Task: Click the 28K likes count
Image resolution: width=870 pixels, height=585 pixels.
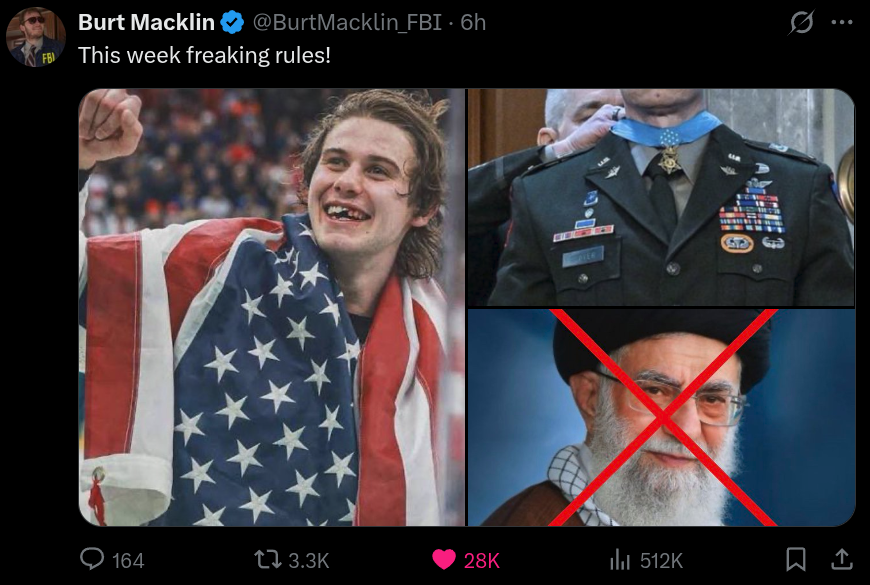Action: (482, 561)
